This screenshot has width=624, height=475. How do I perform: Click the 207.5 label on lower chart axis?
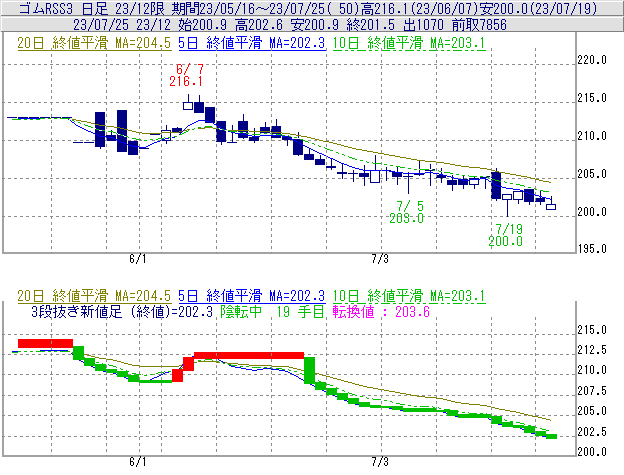(592, 391)
